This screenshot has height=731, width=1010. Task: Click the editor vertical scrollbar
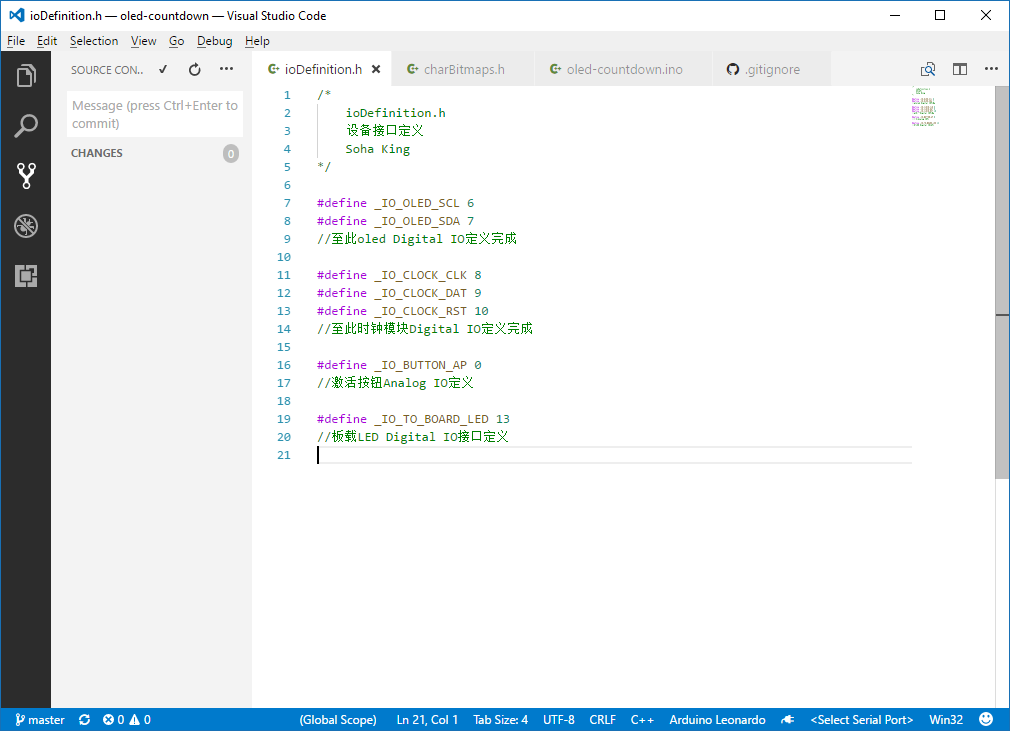click(x=1002, y=282)
